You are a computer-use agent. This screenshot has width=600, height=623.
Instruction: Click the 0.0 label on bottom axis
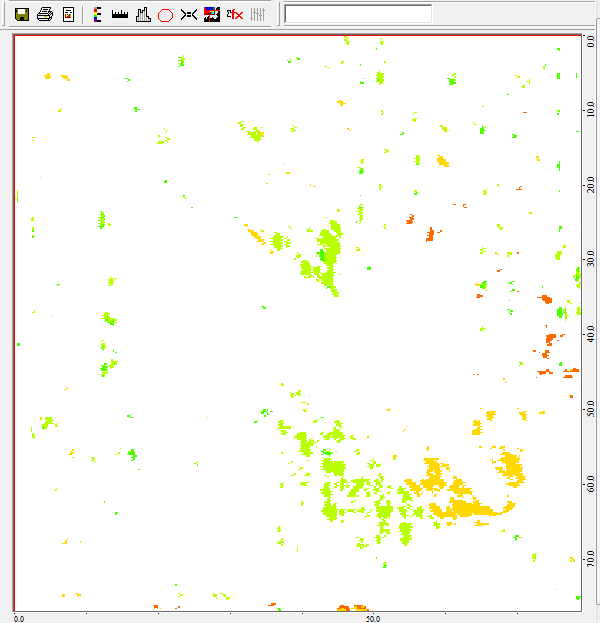click(17, 618)
